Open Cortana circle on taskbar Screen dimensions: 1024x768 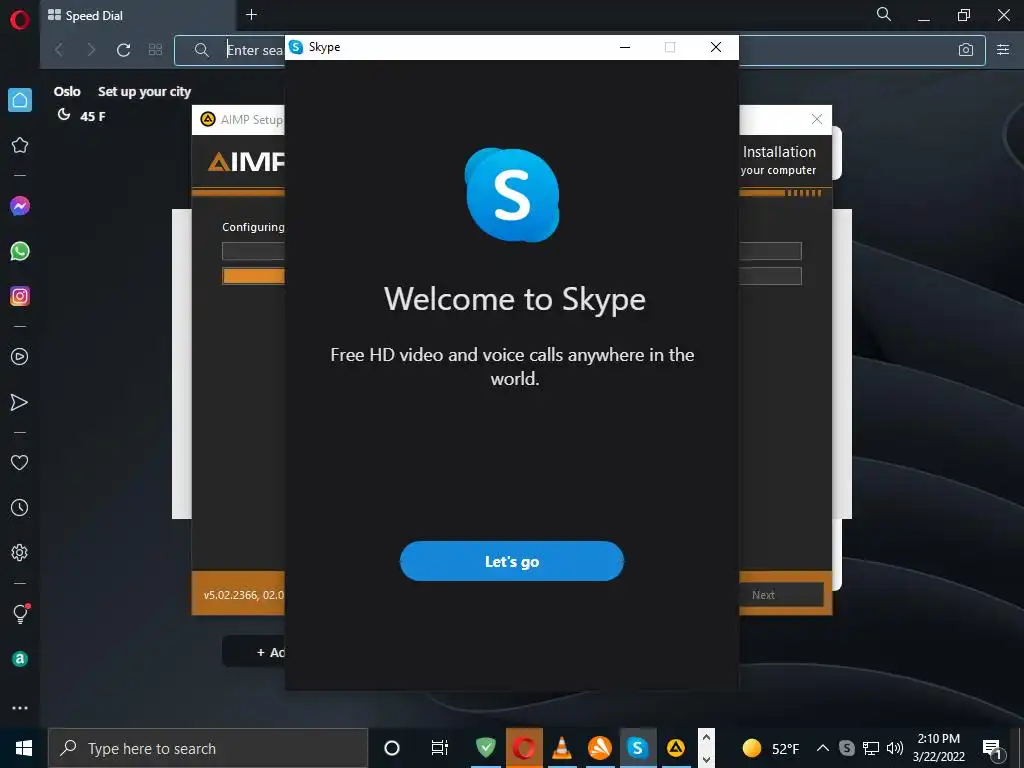pos(392,748)
